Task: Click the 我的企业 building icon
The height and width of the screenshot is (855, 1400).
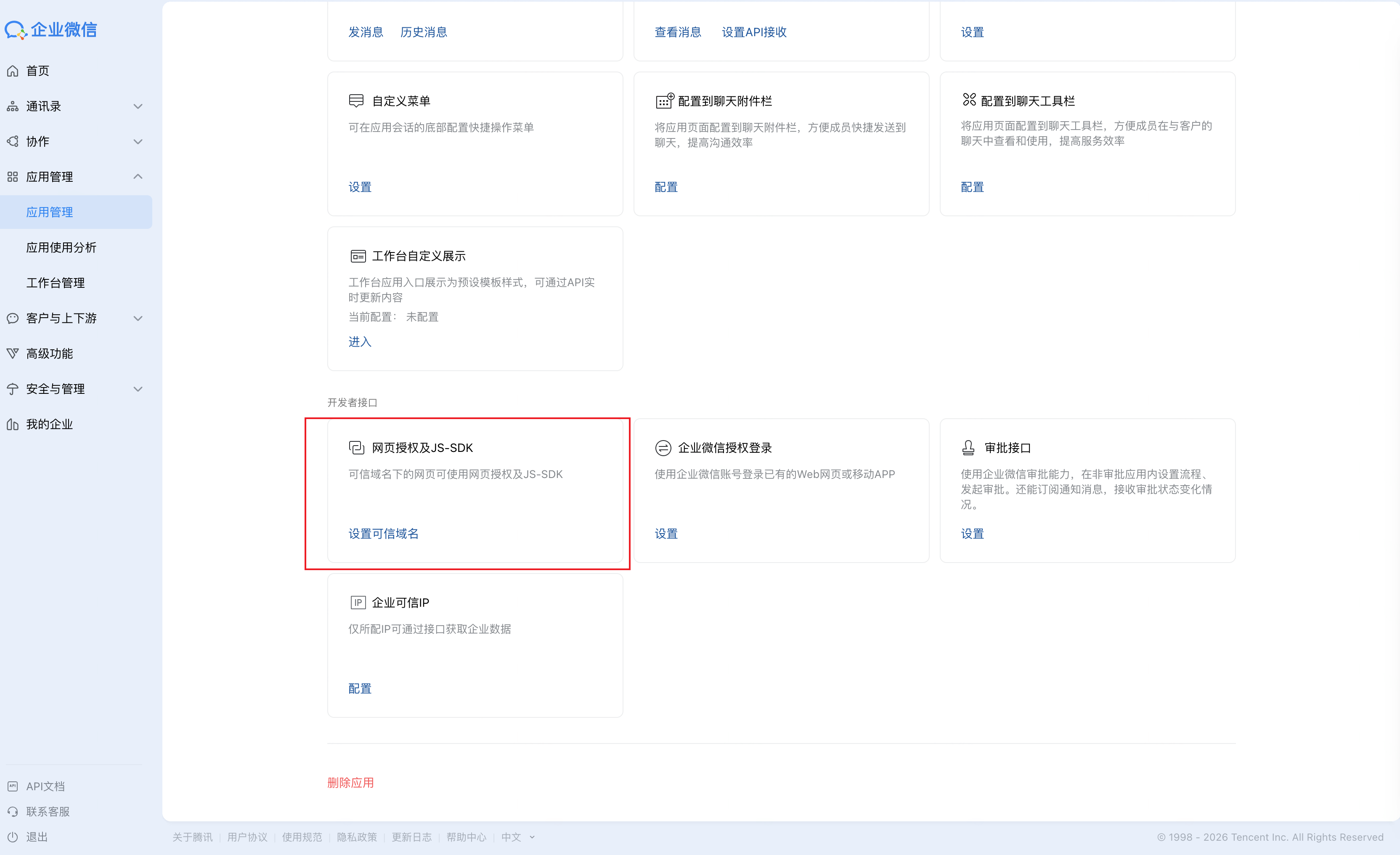Action: tap(13, 424)
